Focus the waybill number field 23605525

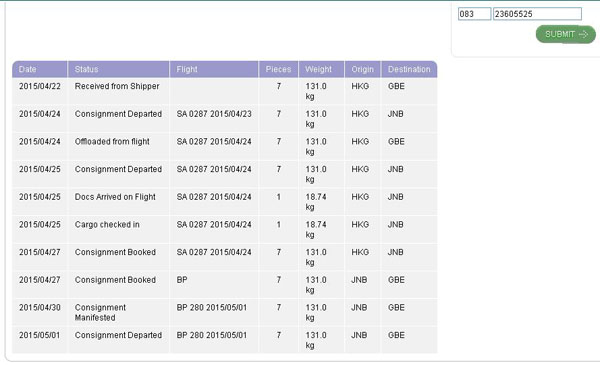tap(537, 14)
